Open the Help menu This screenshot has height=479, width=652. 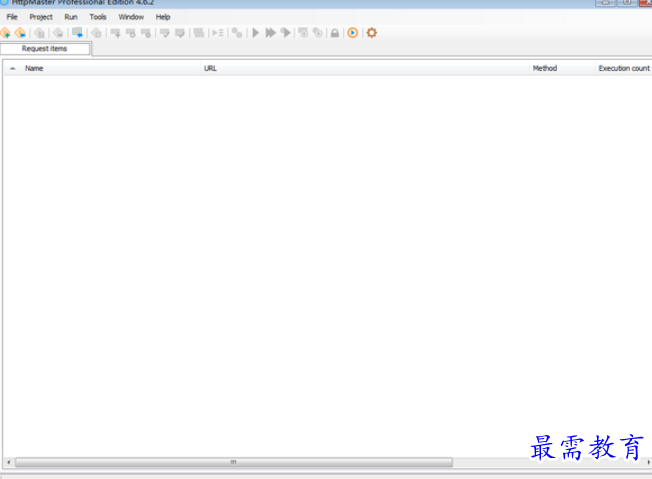coord(163,17)
